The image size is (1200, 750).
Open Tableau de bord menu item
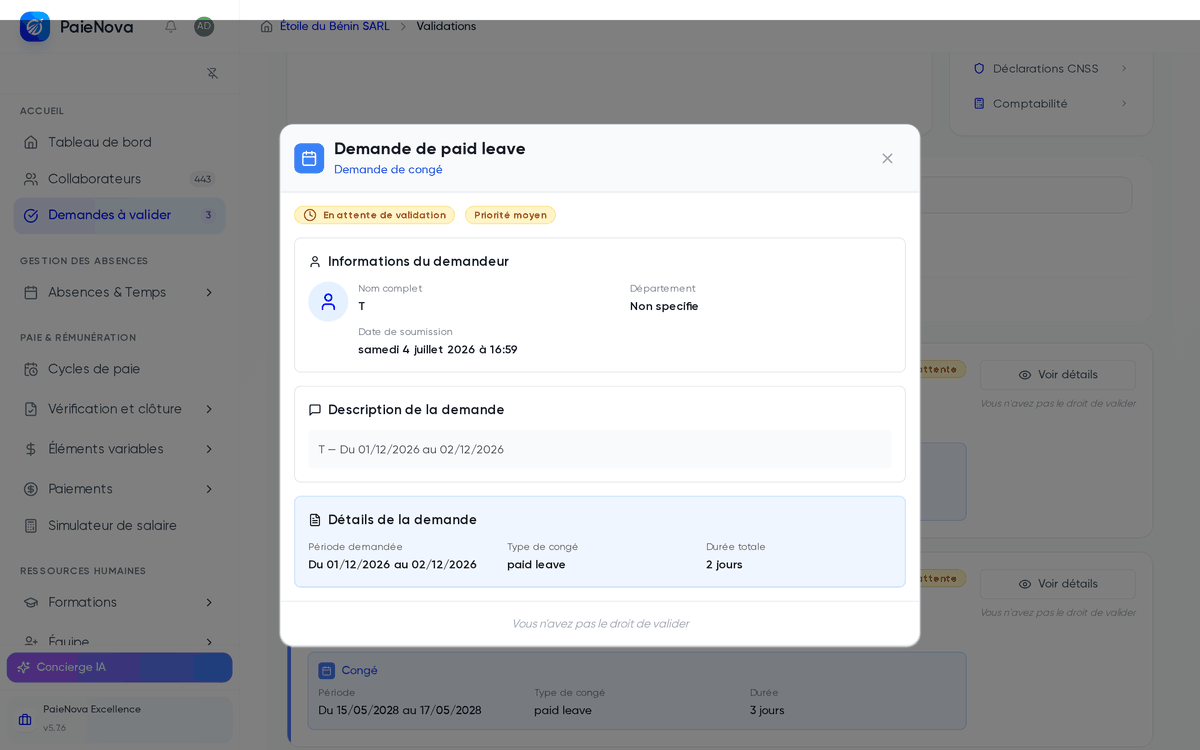point(119,143)
